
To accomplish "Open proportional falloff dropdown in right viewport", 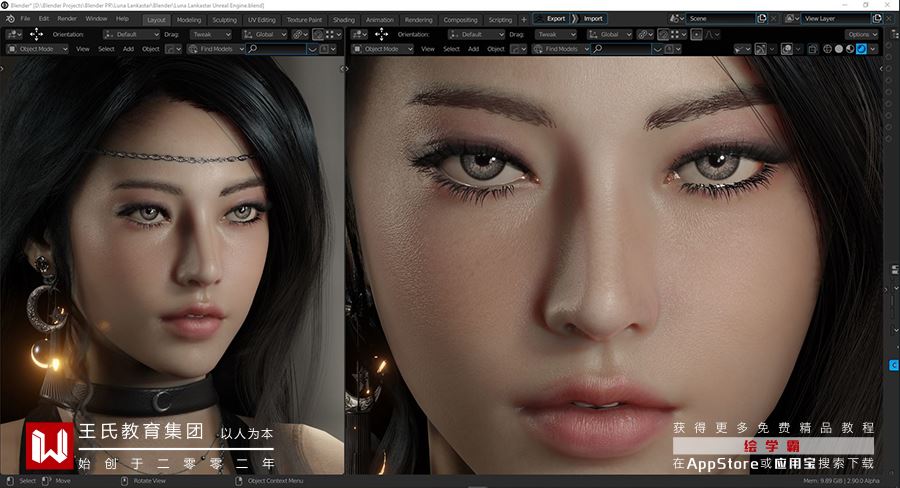I will tap(712, 34).
